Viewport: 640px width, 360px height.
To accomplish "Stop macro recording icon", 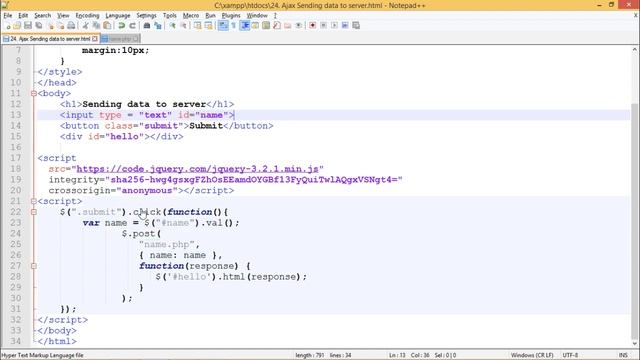I will point(323,26).
